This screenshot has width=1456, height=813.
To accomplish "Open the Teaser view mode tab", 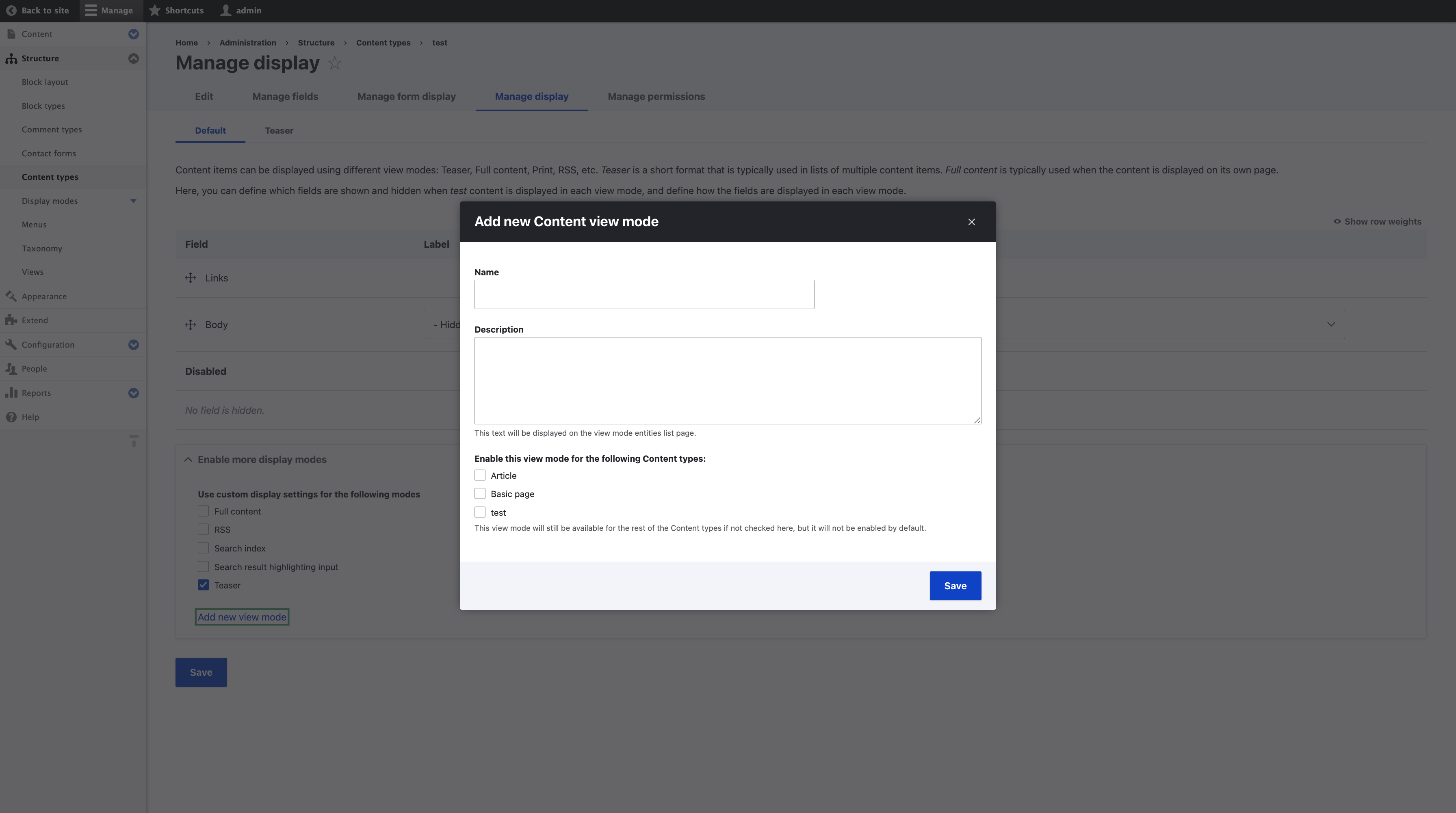I will (279, 130).
